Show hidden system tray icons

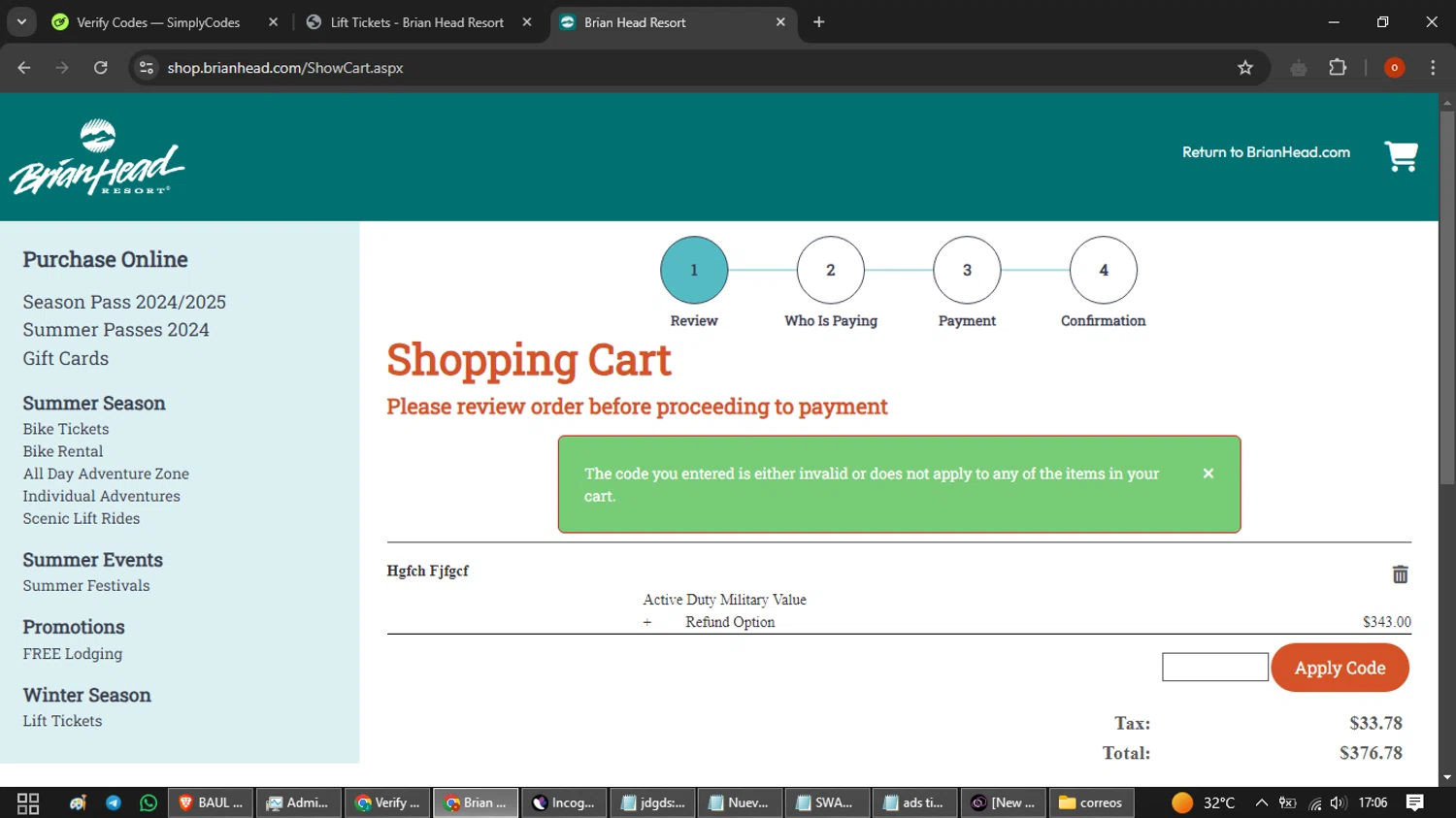tap(1261, 802)
